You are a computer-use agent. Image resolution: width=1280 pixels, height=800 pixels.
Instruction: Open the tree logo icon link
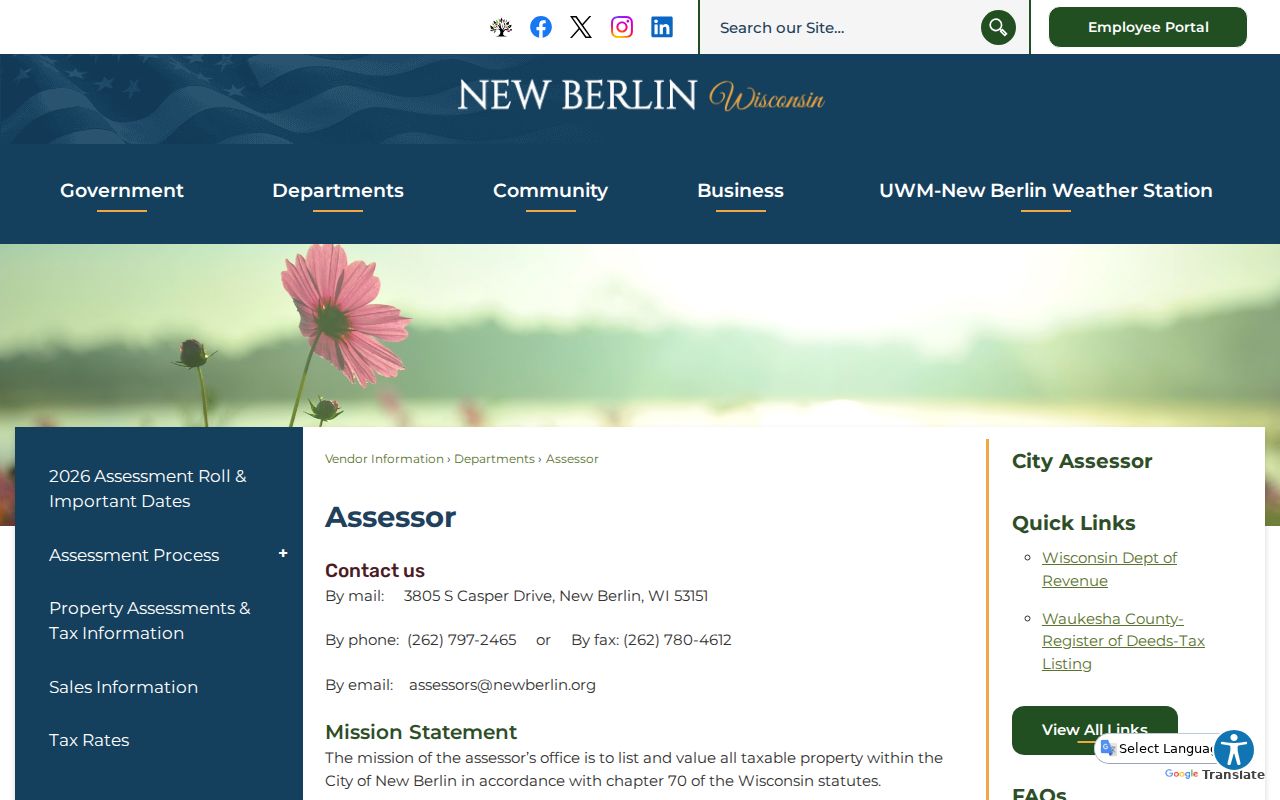[501, 27]
